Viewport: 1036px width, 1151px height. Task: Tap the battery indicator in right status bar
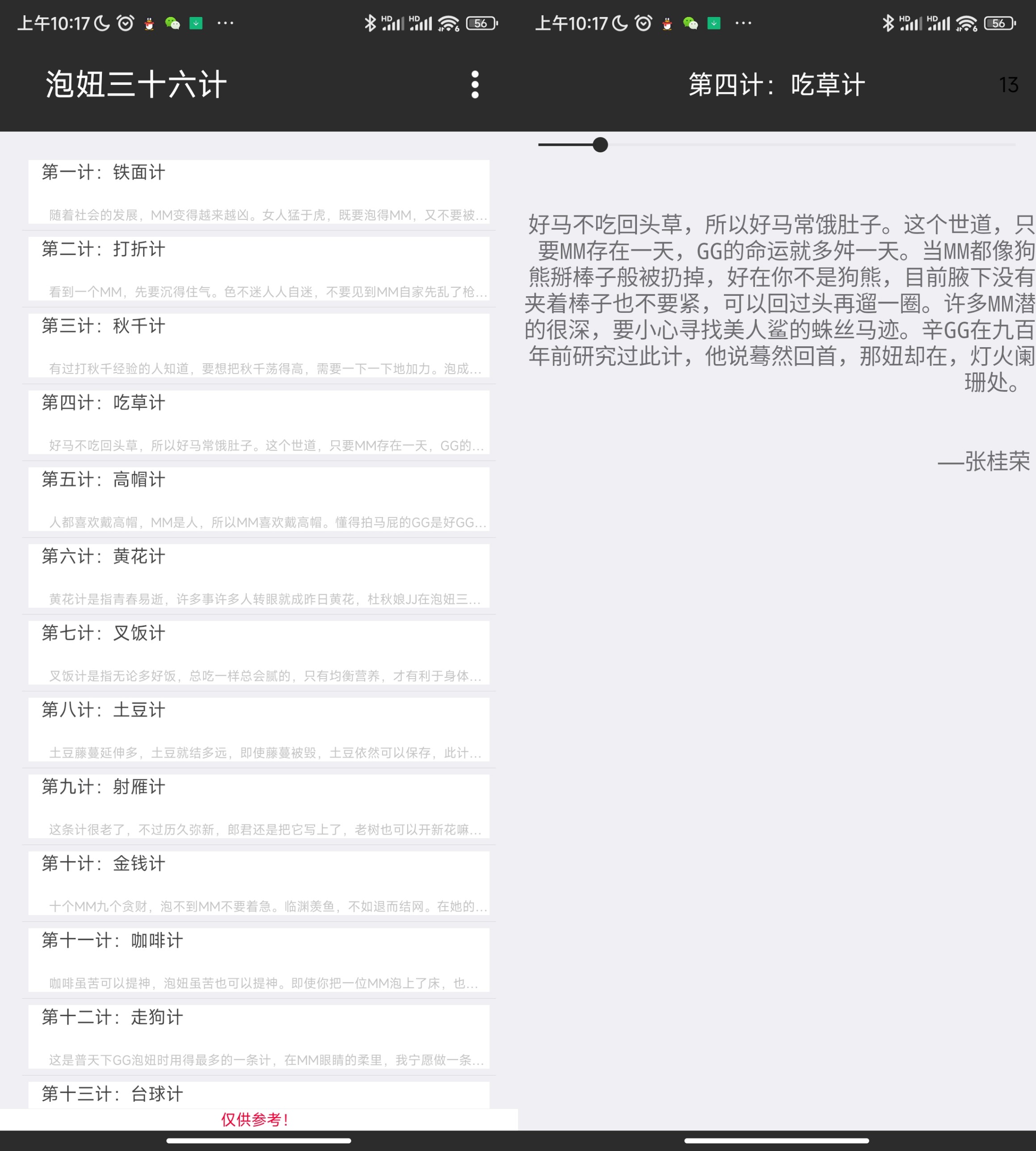[x=1000, y=23]
